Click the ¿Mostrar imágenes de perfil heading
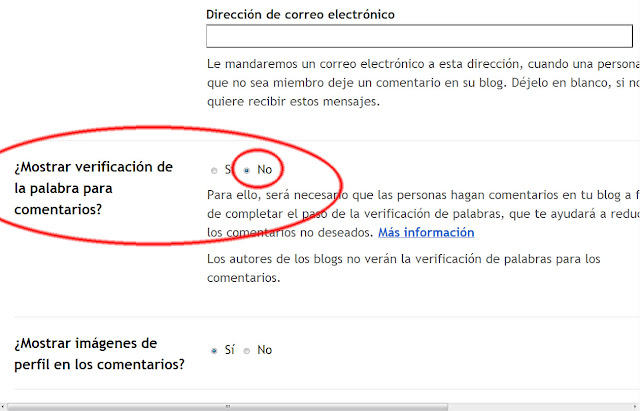The image size is (640, 411). point(99,354)
